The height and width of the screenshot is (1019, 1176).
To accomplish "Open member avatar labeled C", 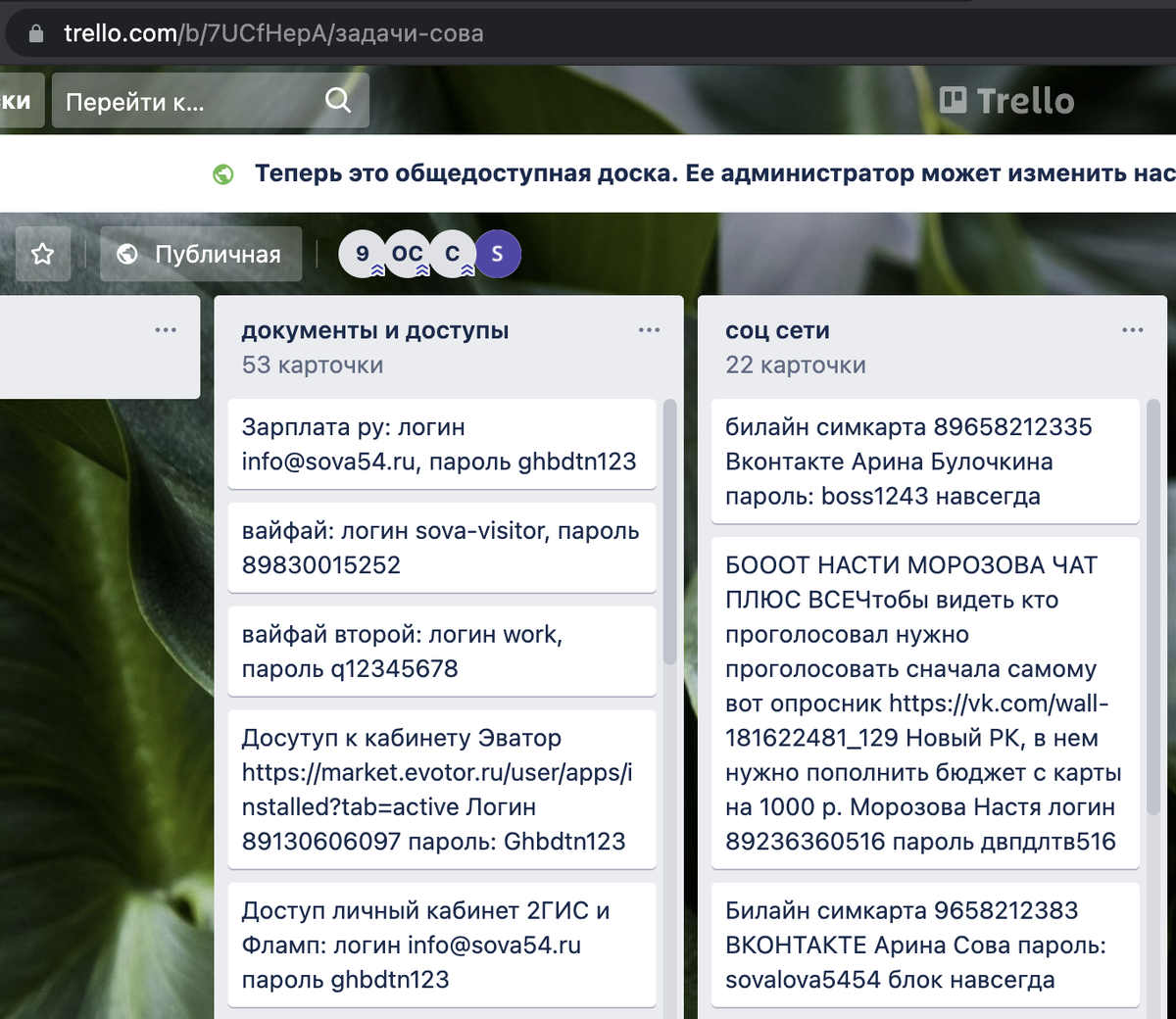I will [453, 254].
